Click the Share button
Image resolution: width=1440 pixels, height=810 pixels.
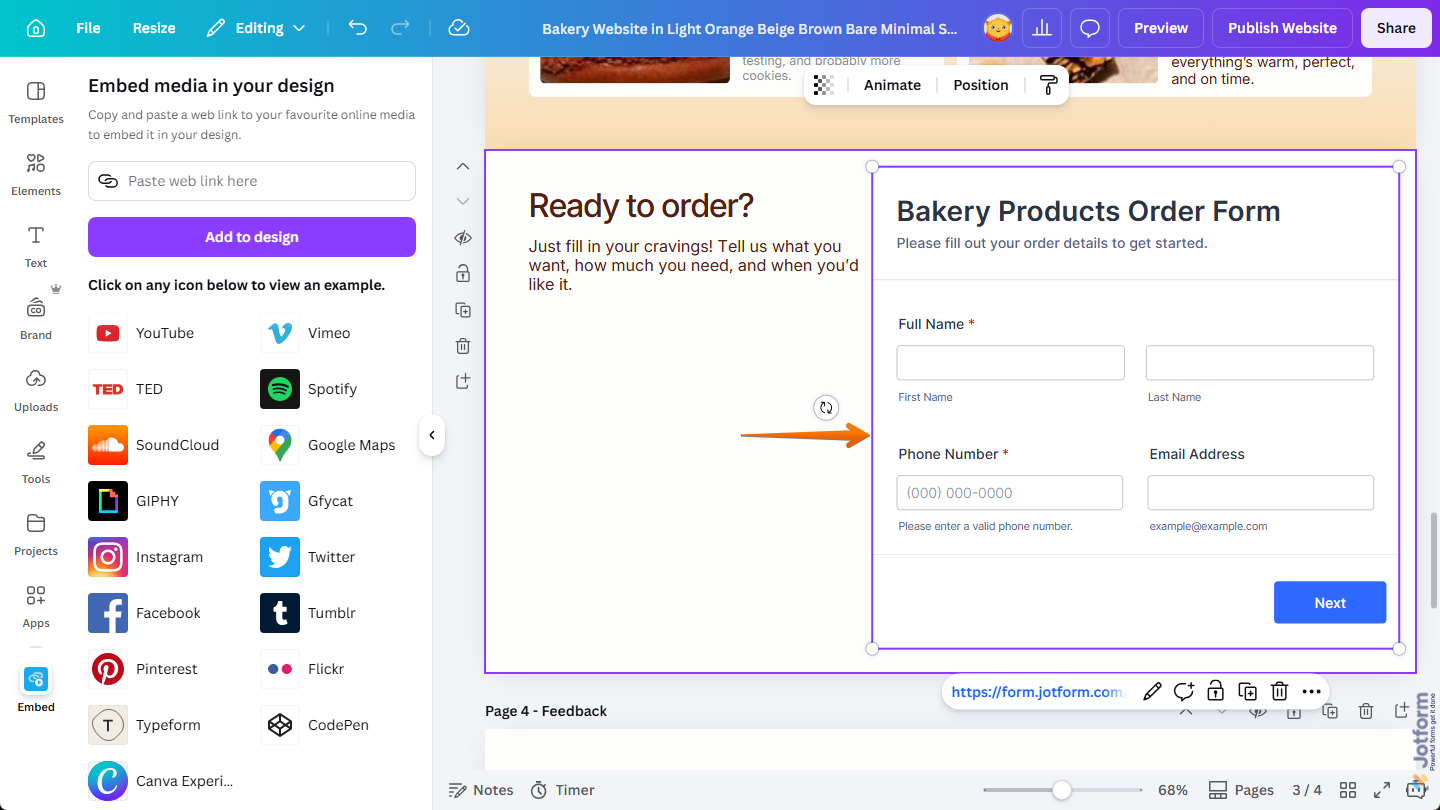[1396, 28]
